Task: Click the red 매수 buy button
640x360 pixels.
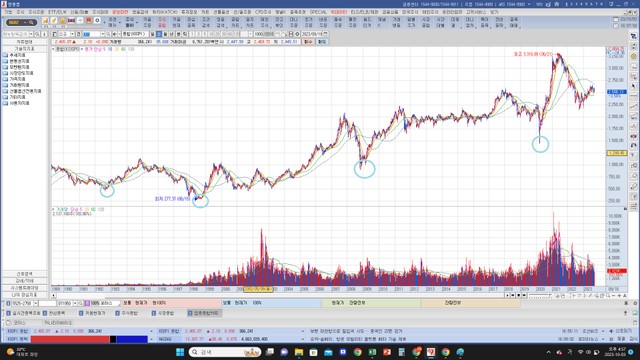Action: pos(308,42)
